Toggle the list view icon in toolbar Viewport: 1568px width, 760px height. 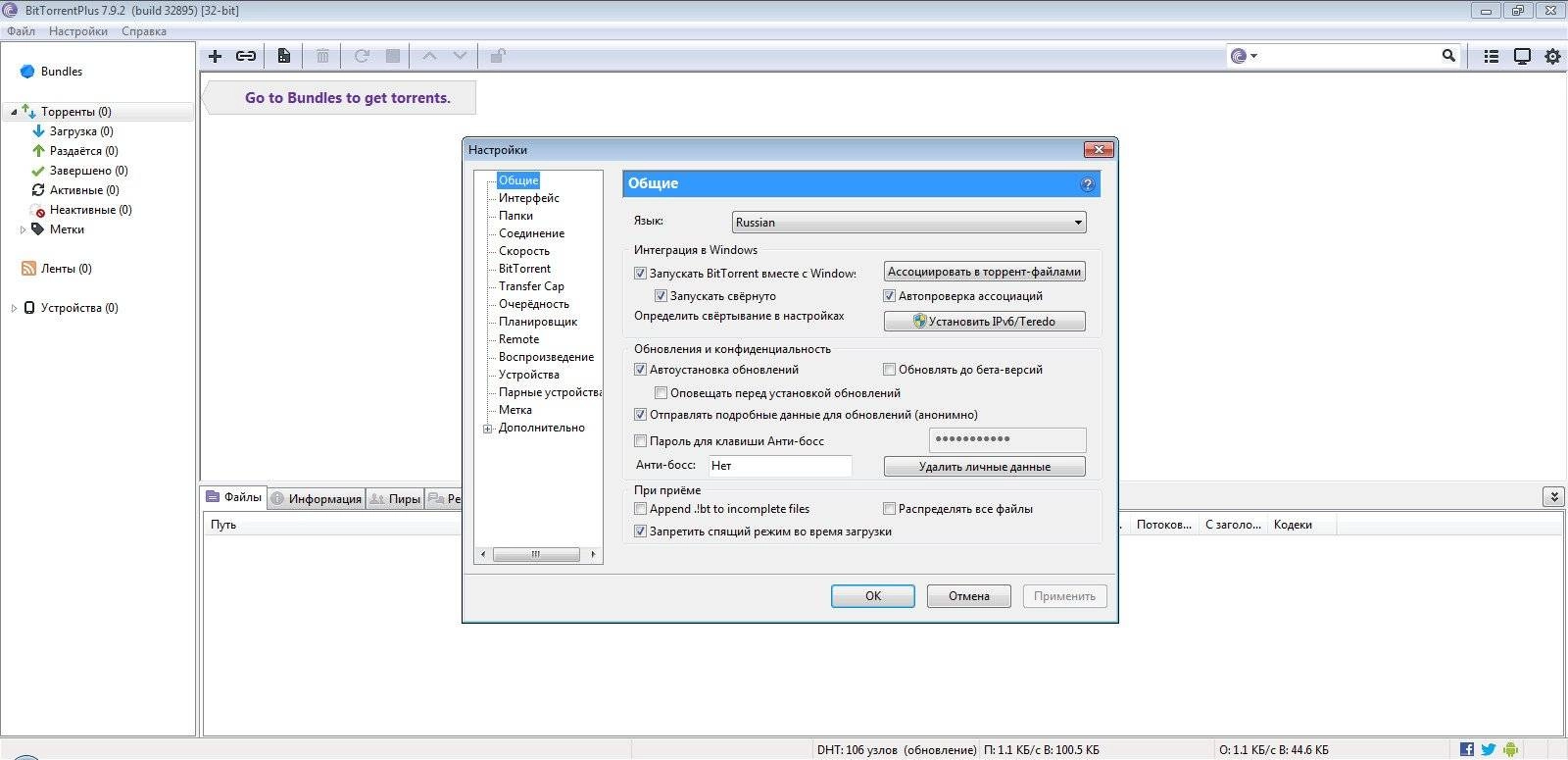pos(1492,56)
